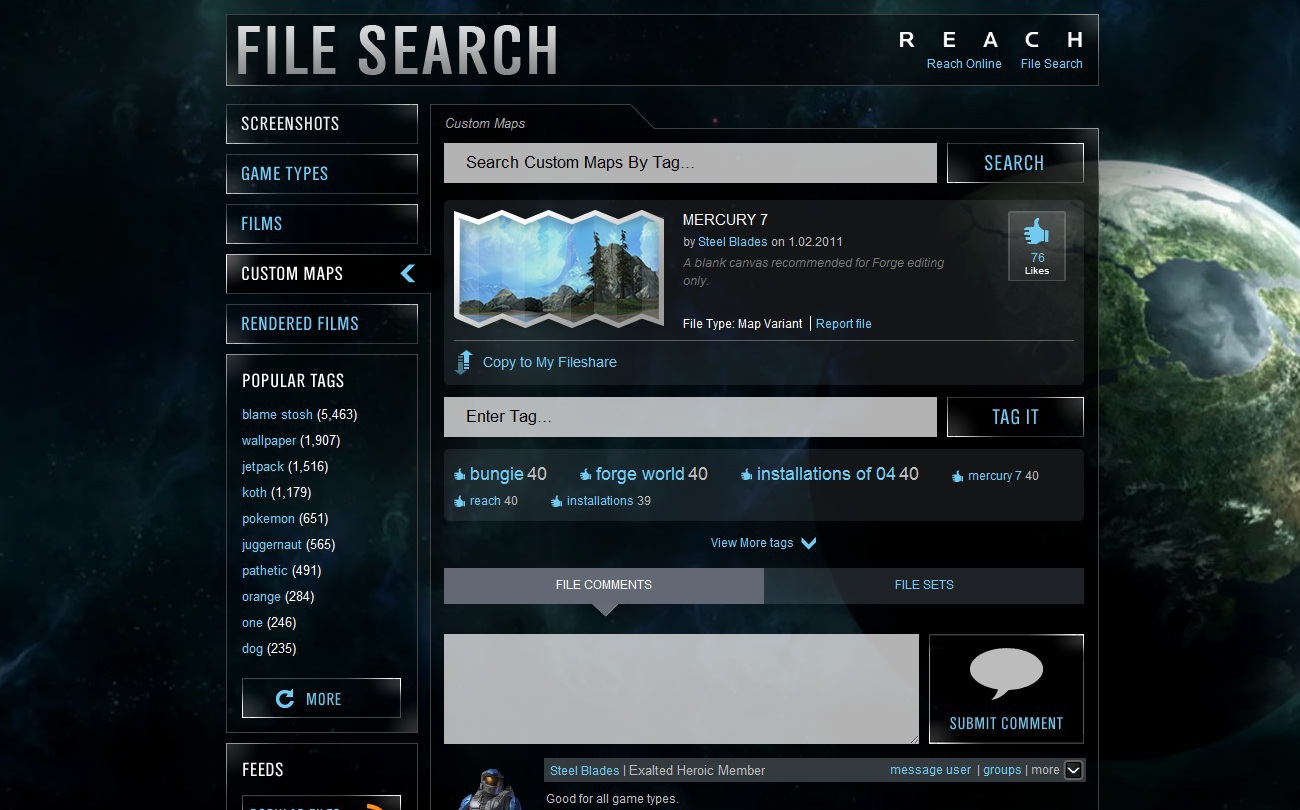Open Screenshots section in sidebar

pos(322,124)
